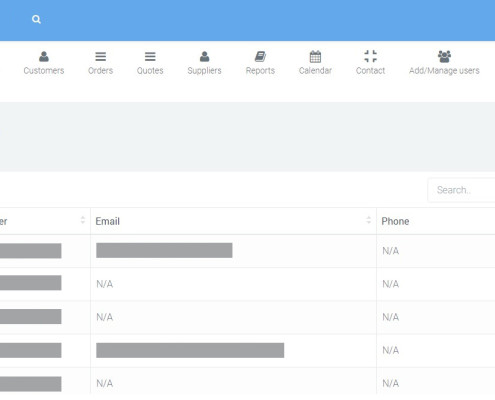The image size is (495, 400).
Task: Go to Calendar menu label
Action: point(315,71)
